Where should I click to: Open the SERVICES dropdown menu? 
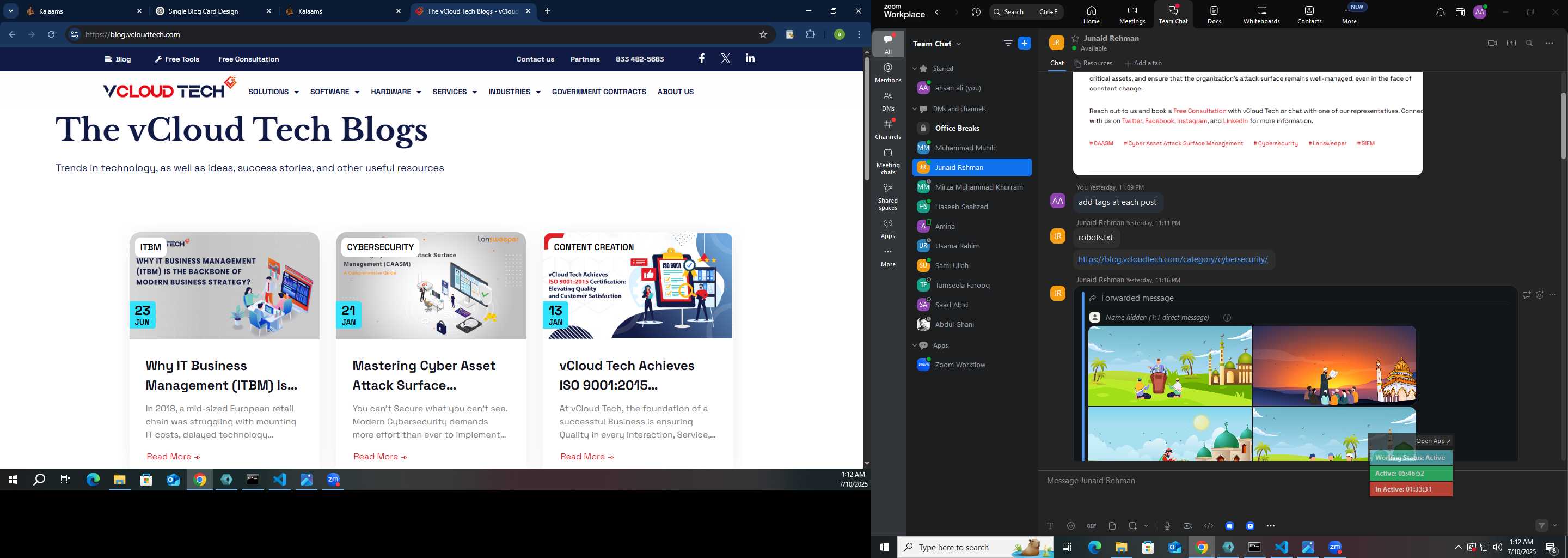click(x=455, y=92)
